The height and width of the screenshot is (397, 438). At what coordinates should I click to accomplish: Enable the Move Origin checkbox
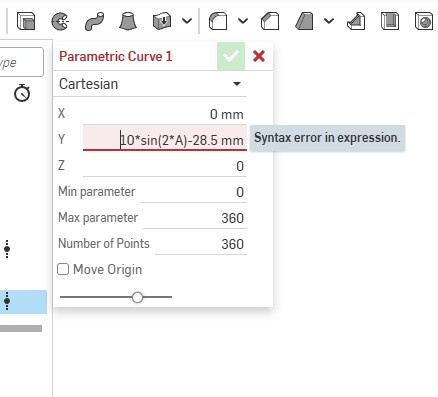click(x=63, y=269)
